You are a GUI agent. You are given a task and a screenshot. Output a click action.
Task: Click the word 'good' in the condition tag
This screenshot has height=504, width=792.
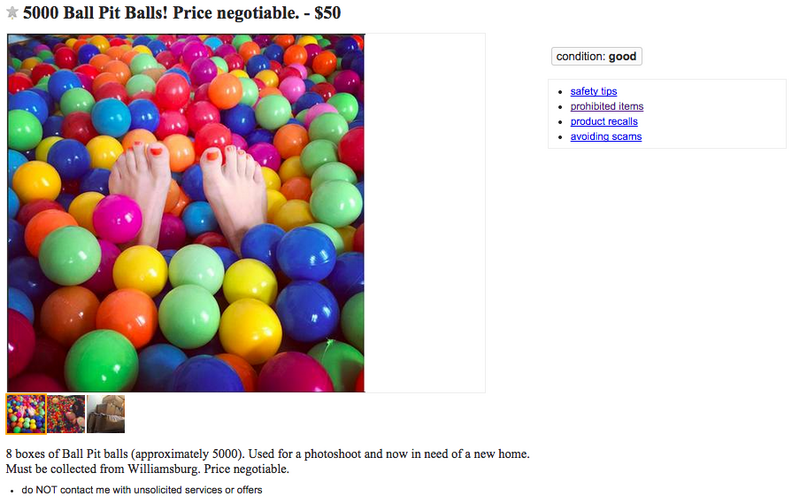(x=622, y=57)
